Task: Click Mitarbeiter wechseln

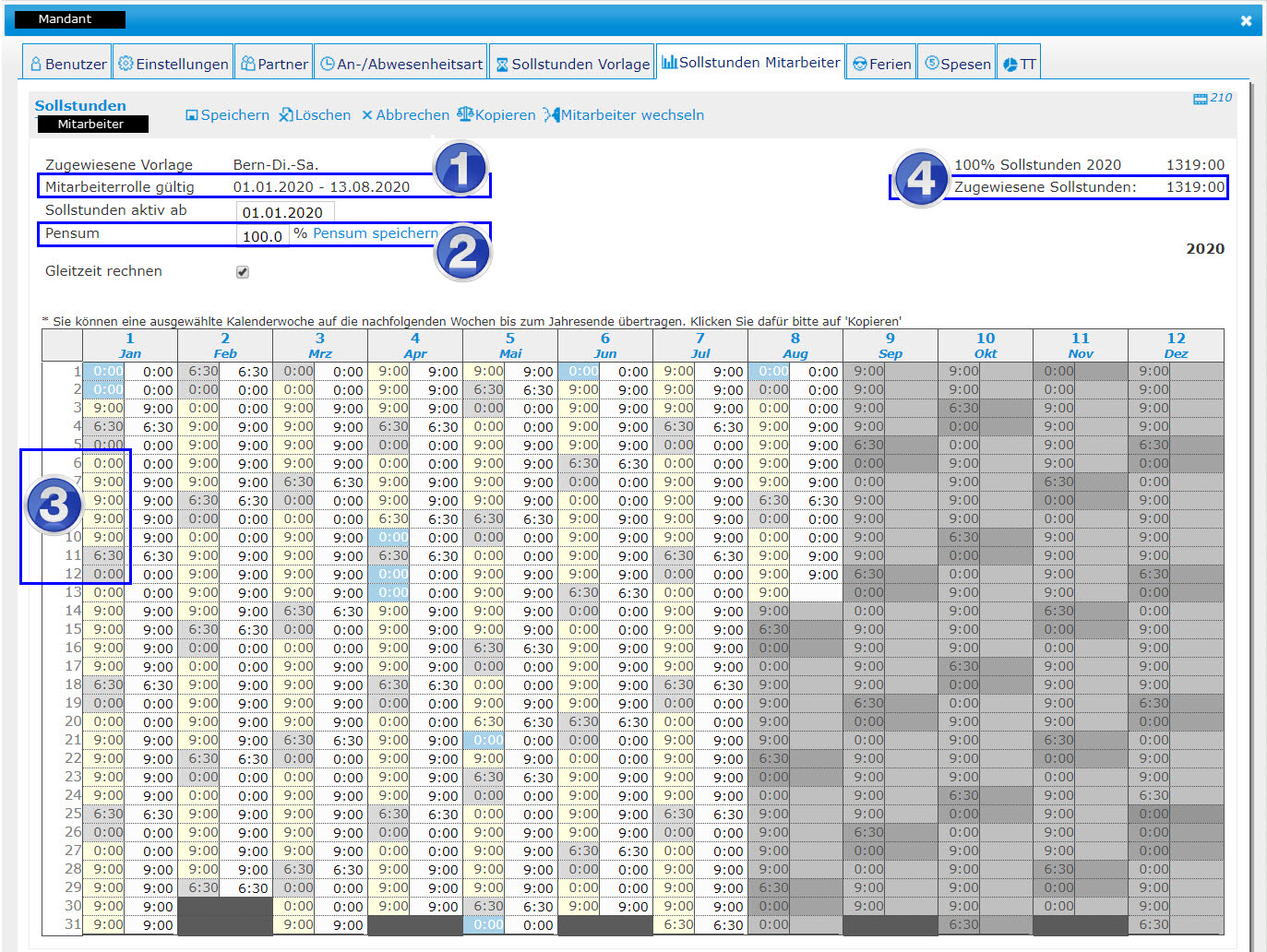Action: [624, 115]
